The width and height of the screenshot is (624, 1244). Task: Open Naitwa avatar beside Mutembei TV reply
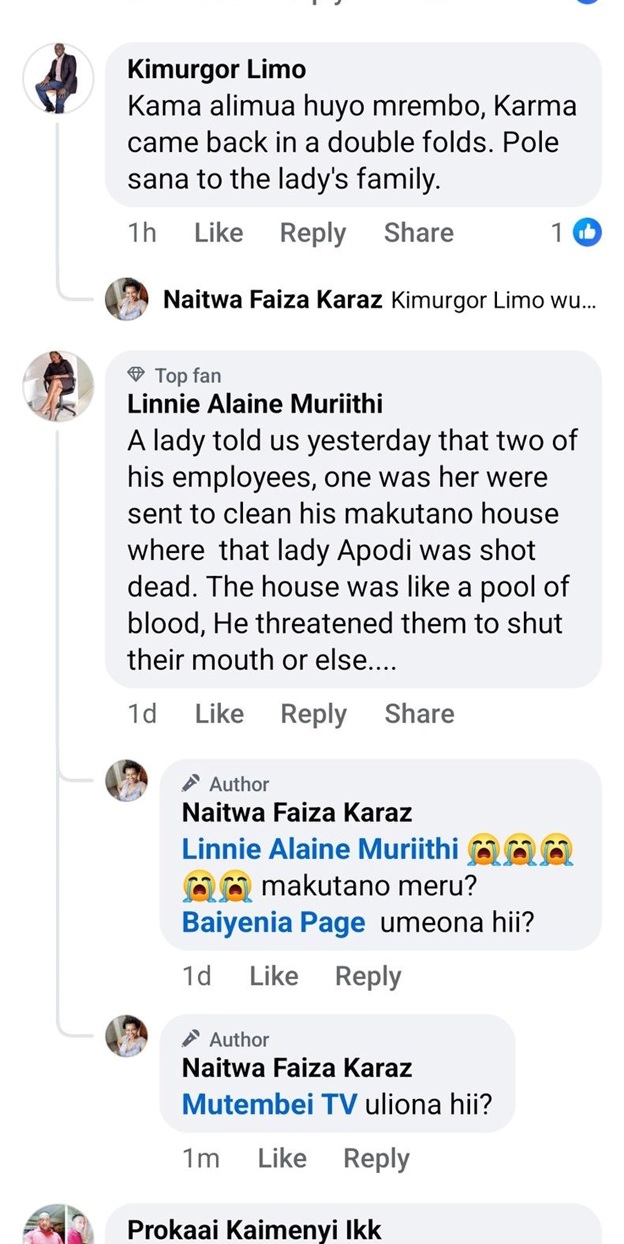127,1035
